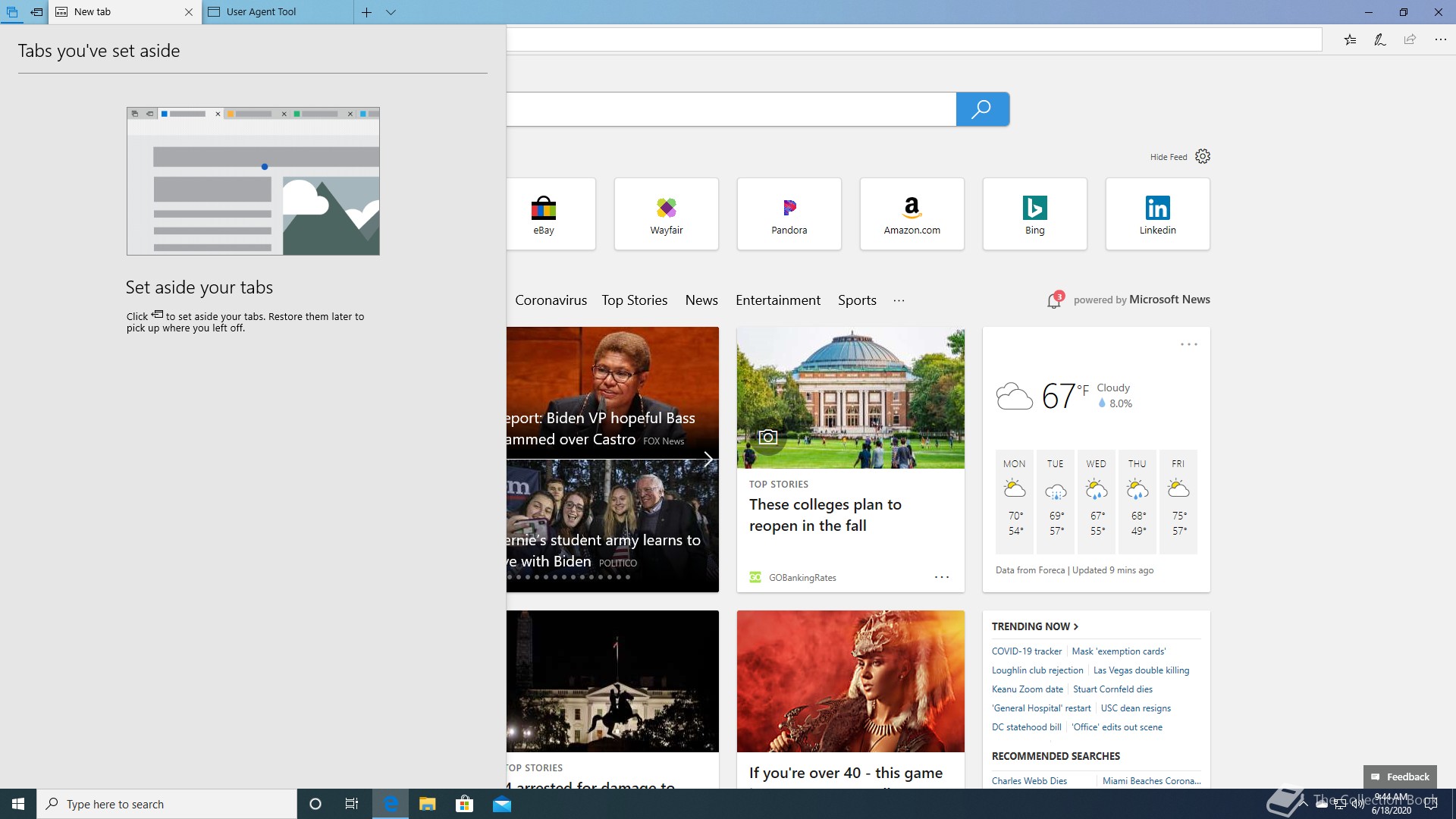Image resolution: width=1456 pixels, height=819 pixels.
Task: Open Task View on the taskbar
Action: [352, 804]
